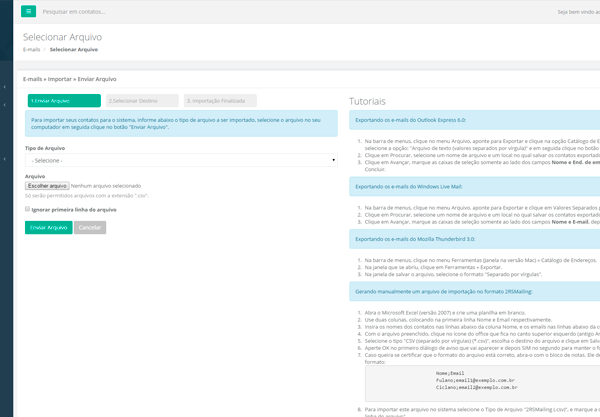Open the 'E-mails' breadcrumb link
Screen dimensions: 600x417
pos(31,49)
